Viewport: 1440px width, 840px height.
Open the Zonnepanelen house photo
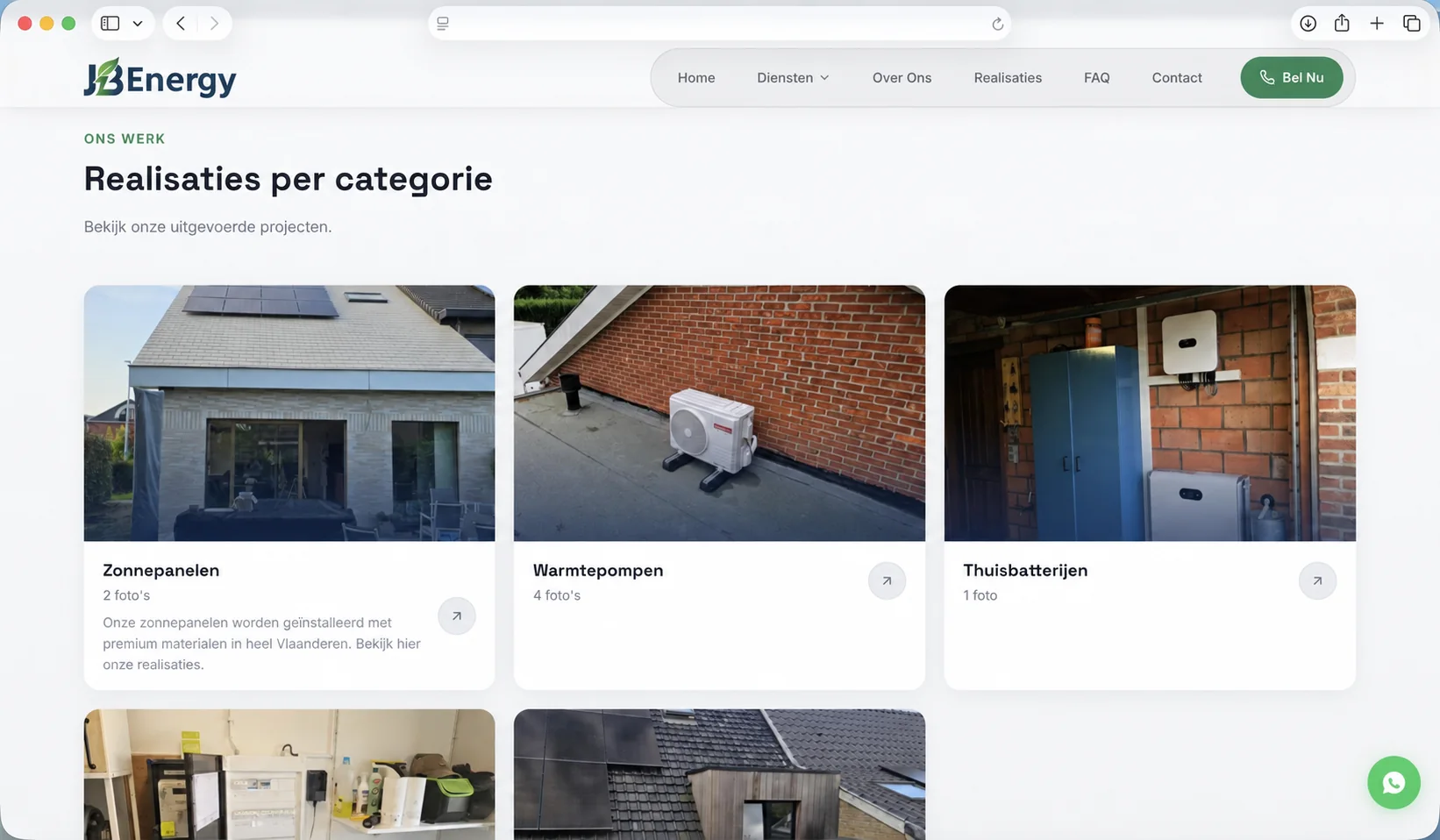click(x=289, y=413)
